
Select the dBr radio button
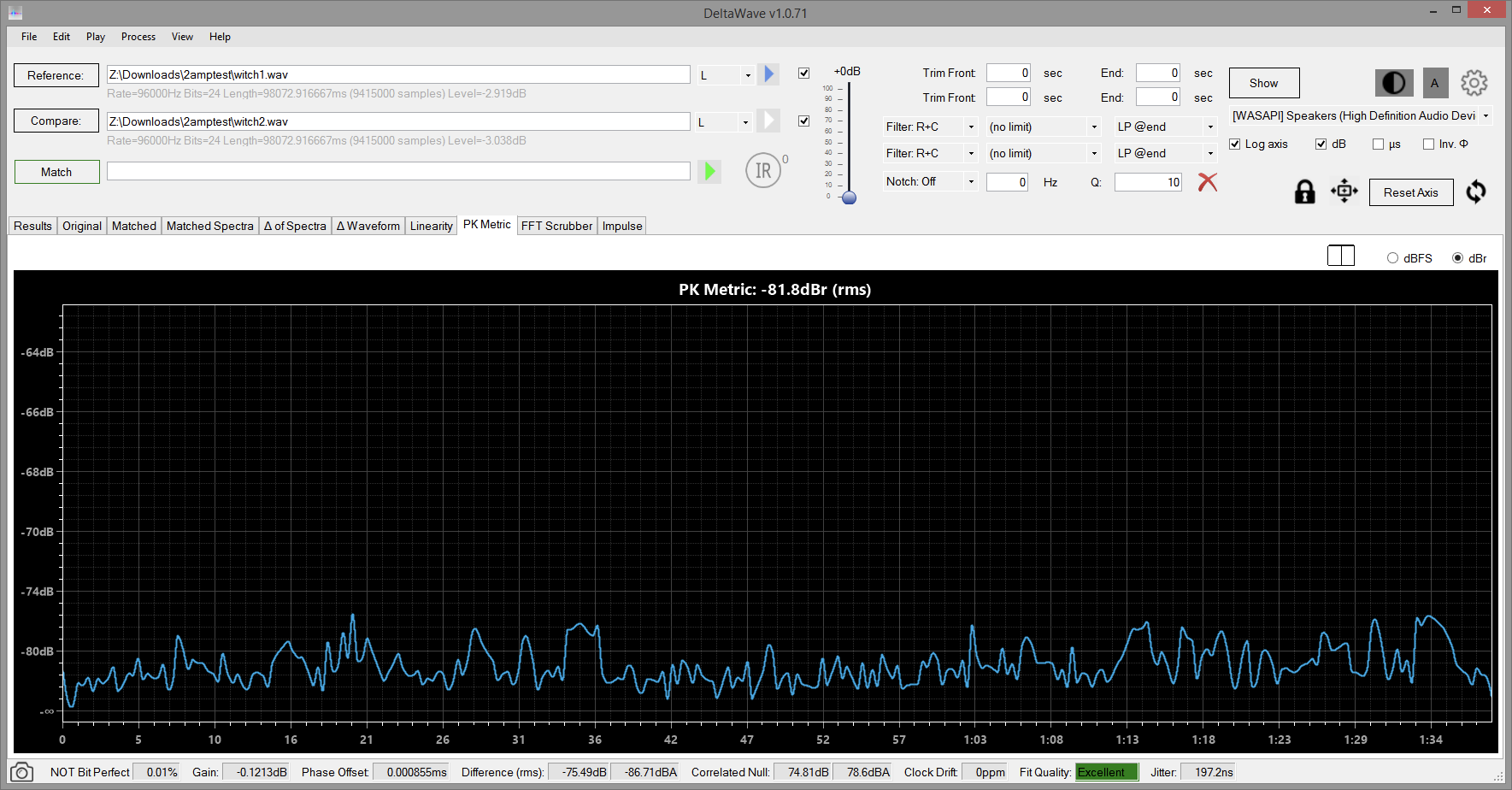point(1457,258)
